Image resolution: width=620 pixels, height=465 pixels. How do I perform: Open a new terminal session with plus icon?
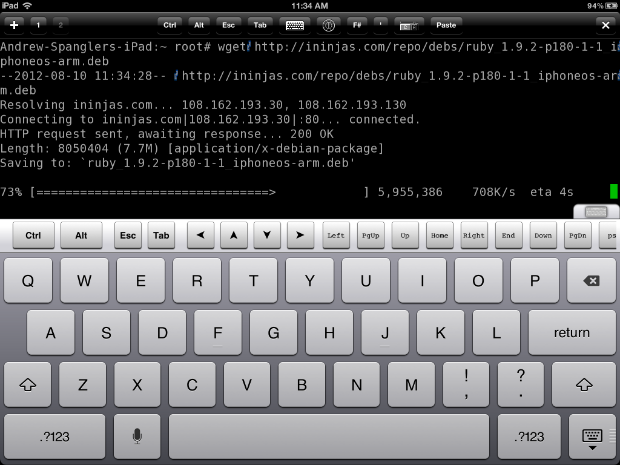pyautogui.click(x=14, y=23)
